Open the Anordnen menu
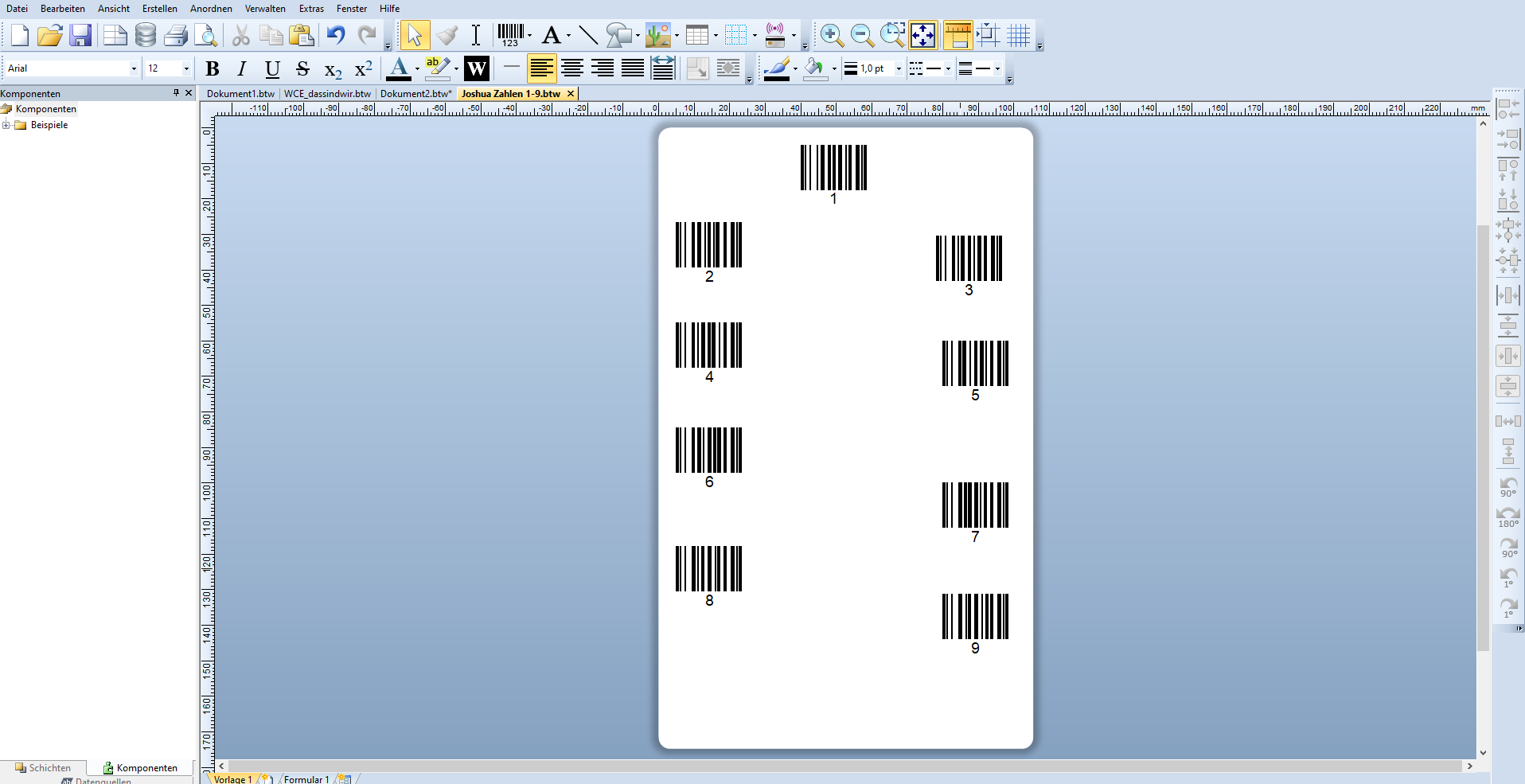 pos(211,9)
